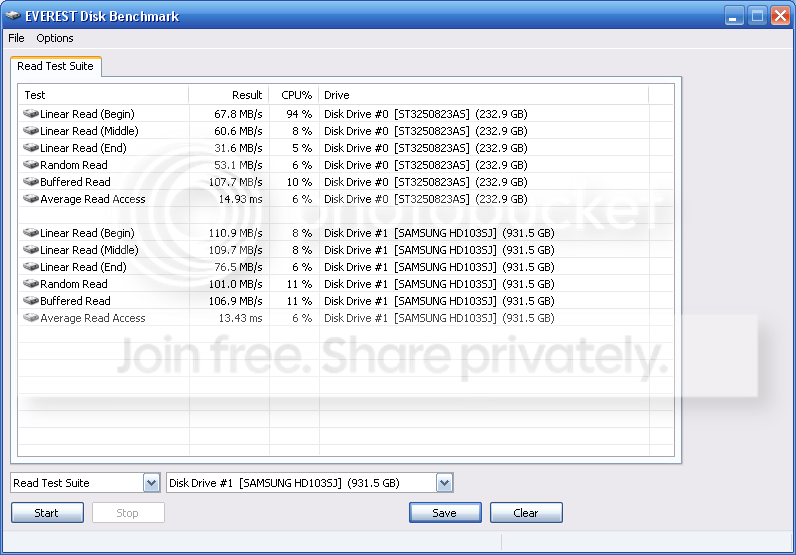The height and width of the screenshot is (555, 796).
Task: Sort by the CPU% column header
Action: click(294, 95)
